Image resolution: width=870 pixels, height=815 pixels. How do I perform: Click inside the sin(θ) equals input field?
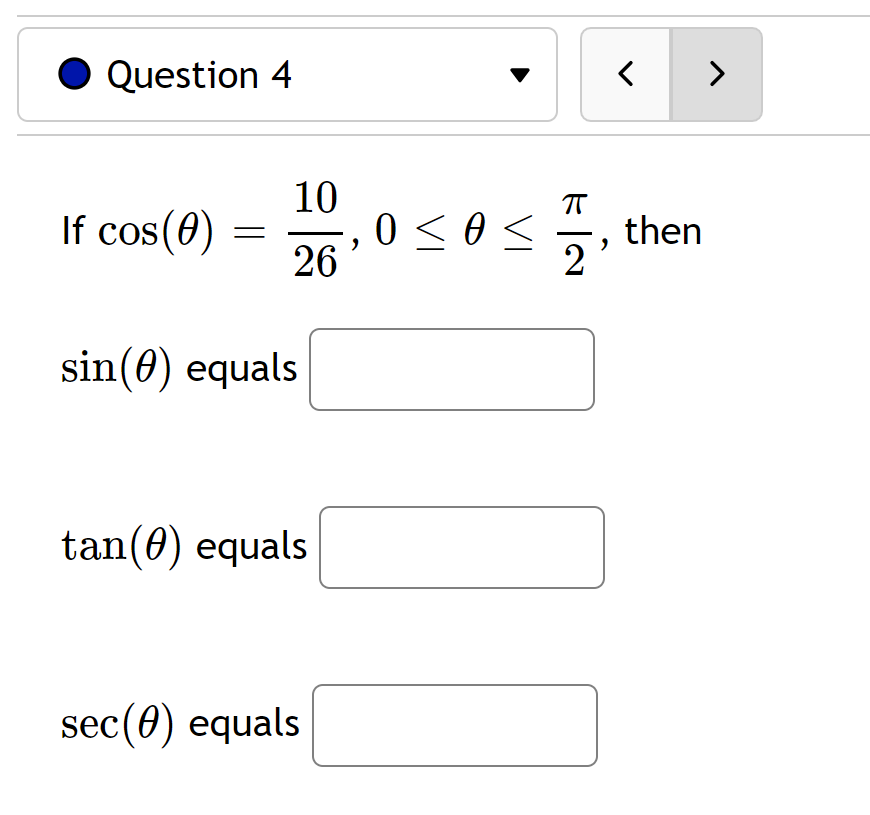451,369
